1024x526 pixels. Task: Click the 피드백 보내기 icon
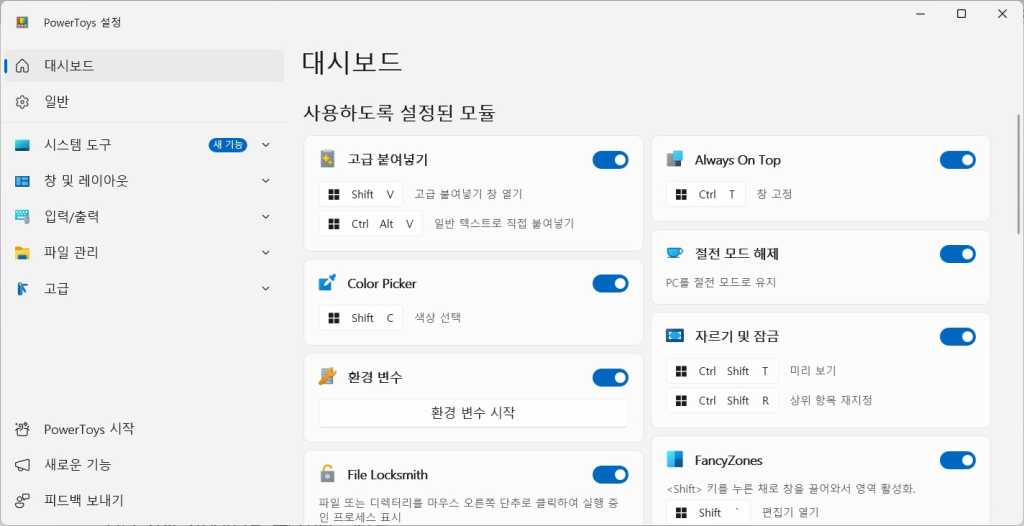22,501
